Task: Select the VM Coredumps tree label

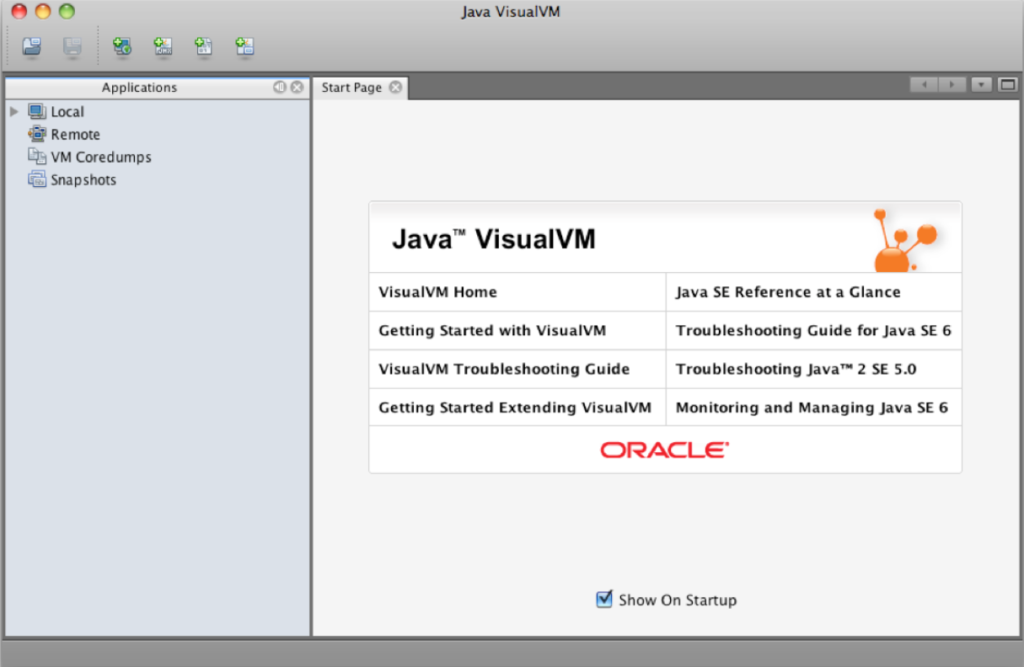Action: click(101, 157)
